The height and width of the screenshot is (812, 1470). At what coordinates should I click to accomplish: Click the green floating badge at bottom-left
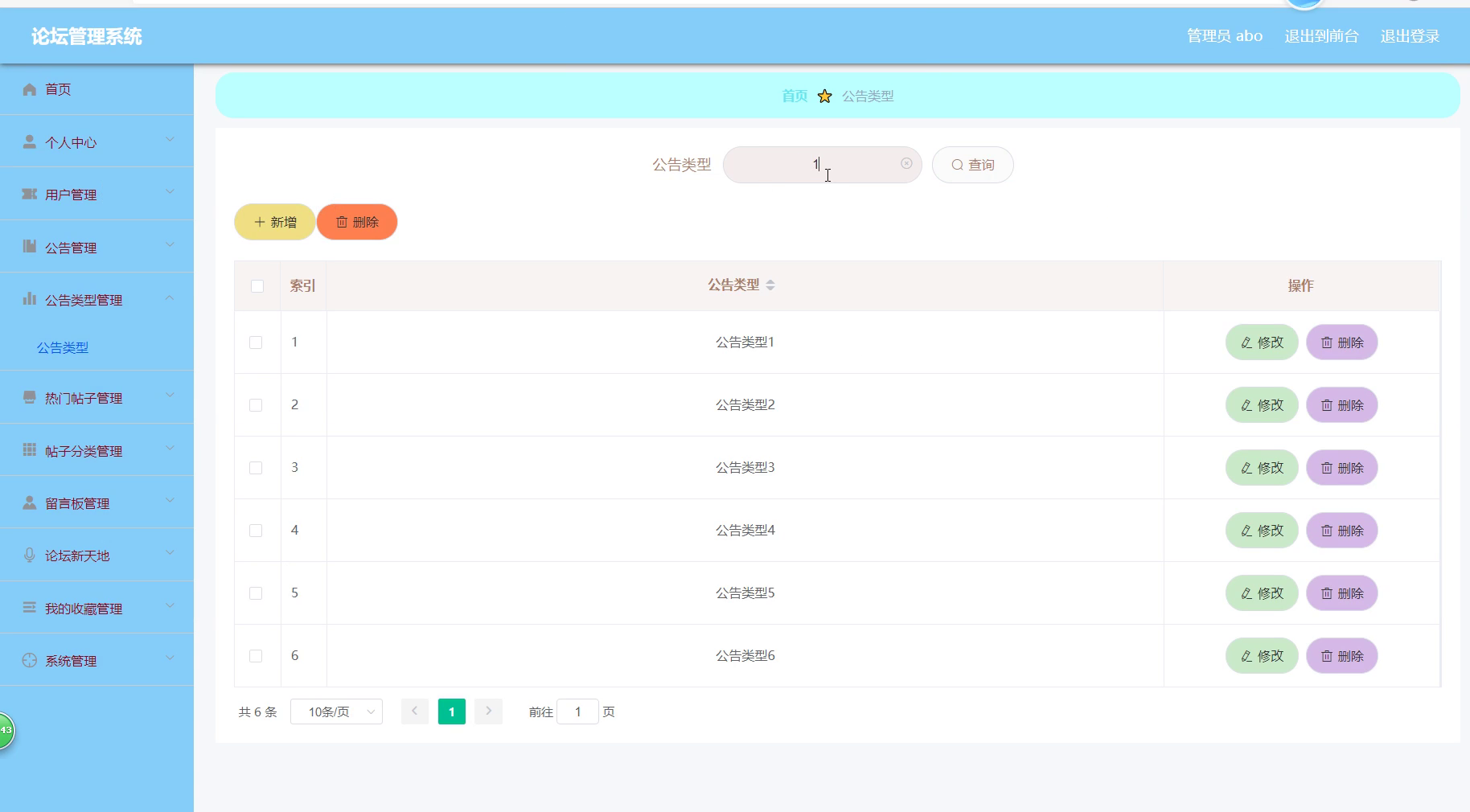6,731
